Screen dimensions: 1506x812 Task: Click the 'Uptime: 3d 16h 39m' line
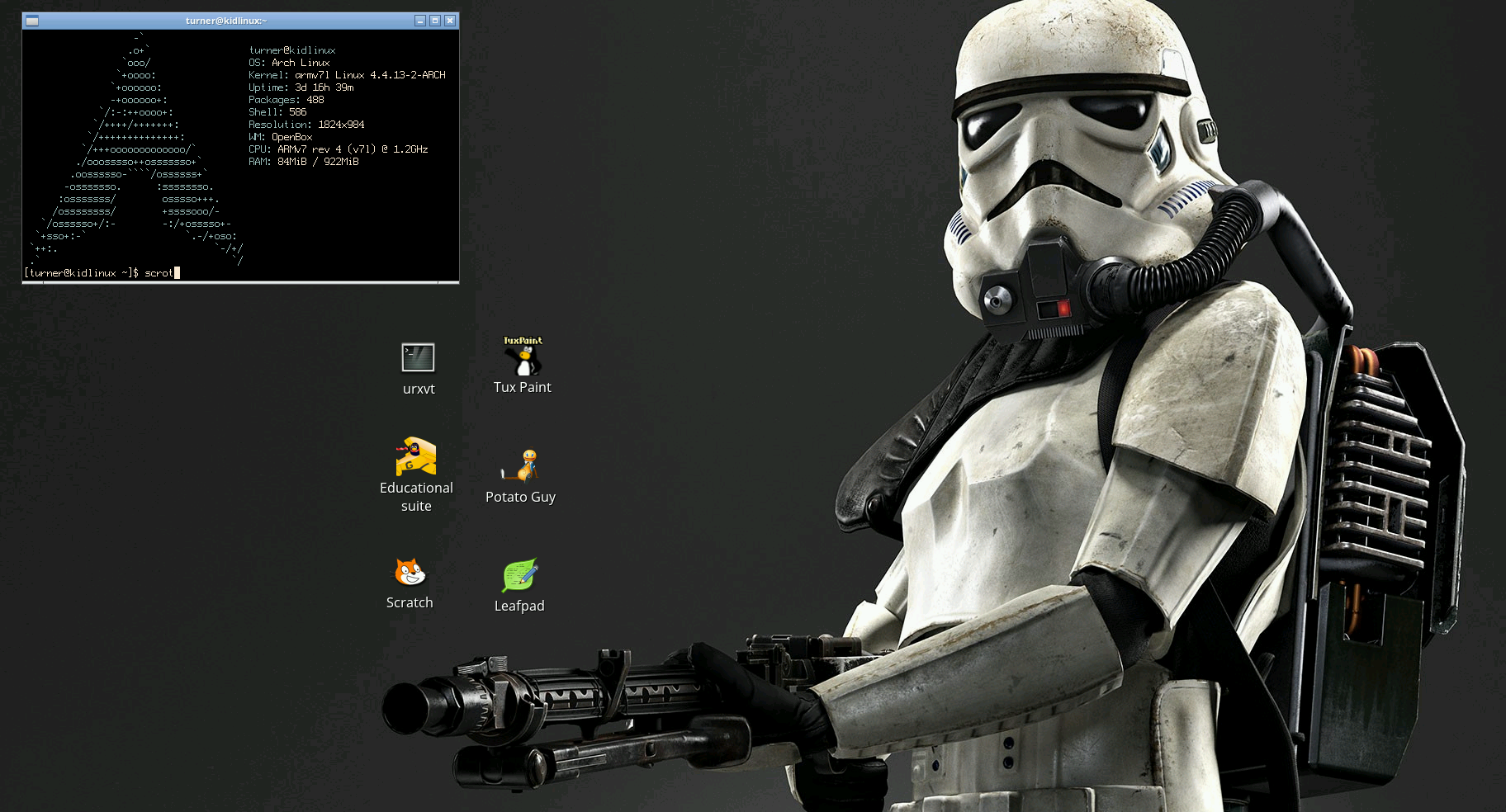coord(301,87)
